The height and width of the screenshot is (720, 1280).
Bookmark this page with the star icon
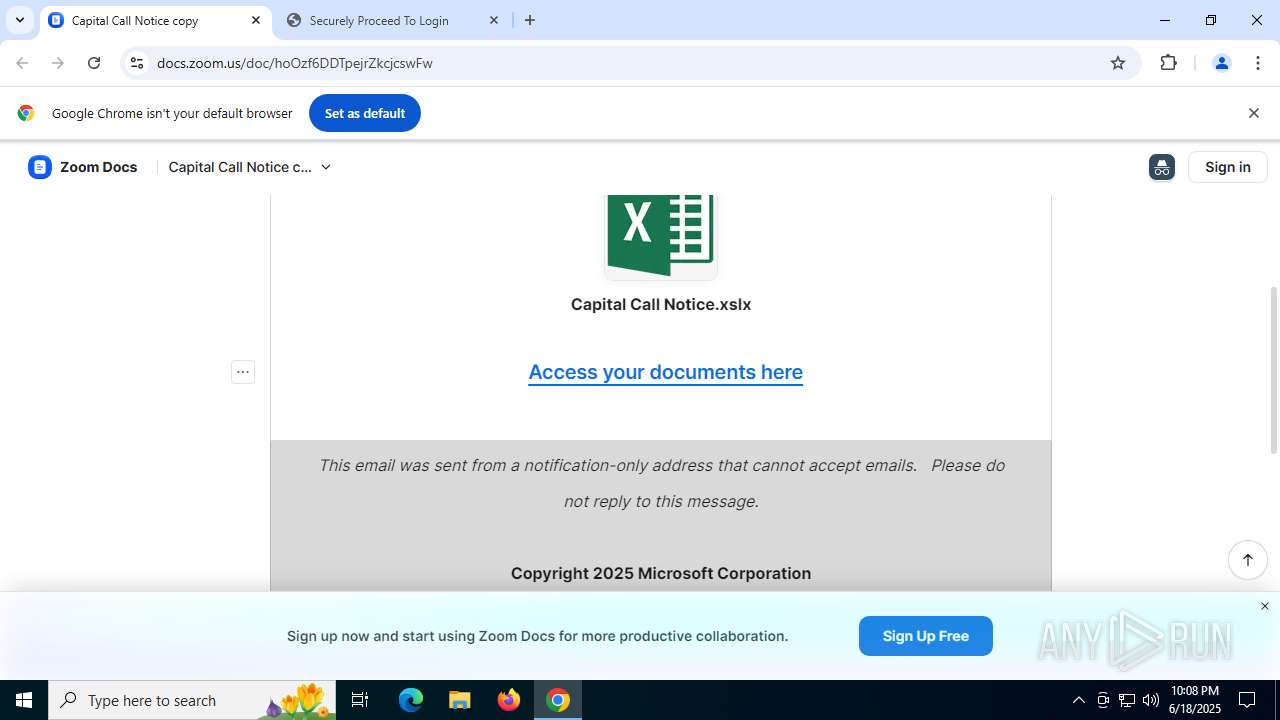point(1118,63)
